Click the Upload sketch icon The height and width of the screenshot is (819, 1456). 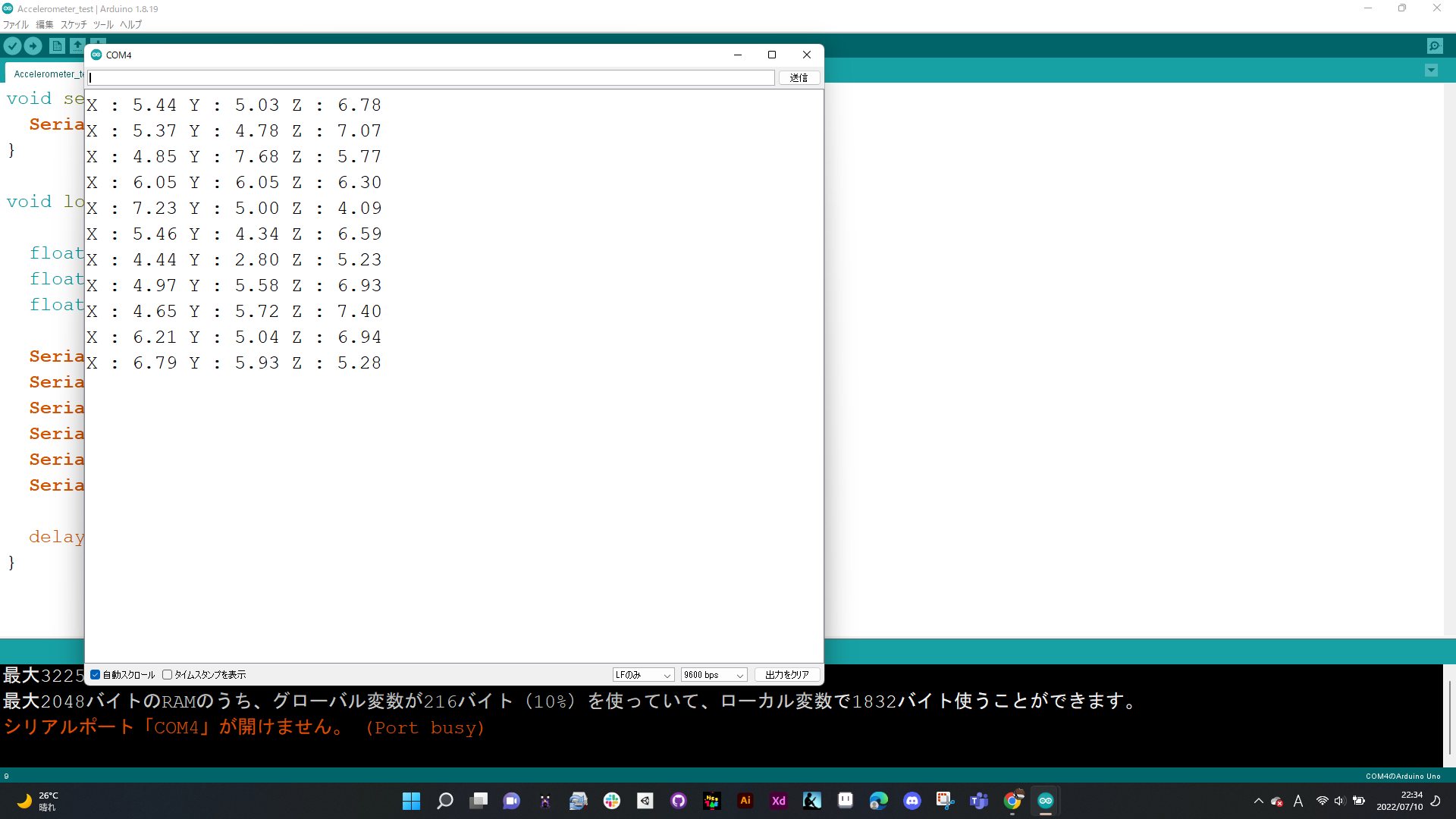pos(33,45)
